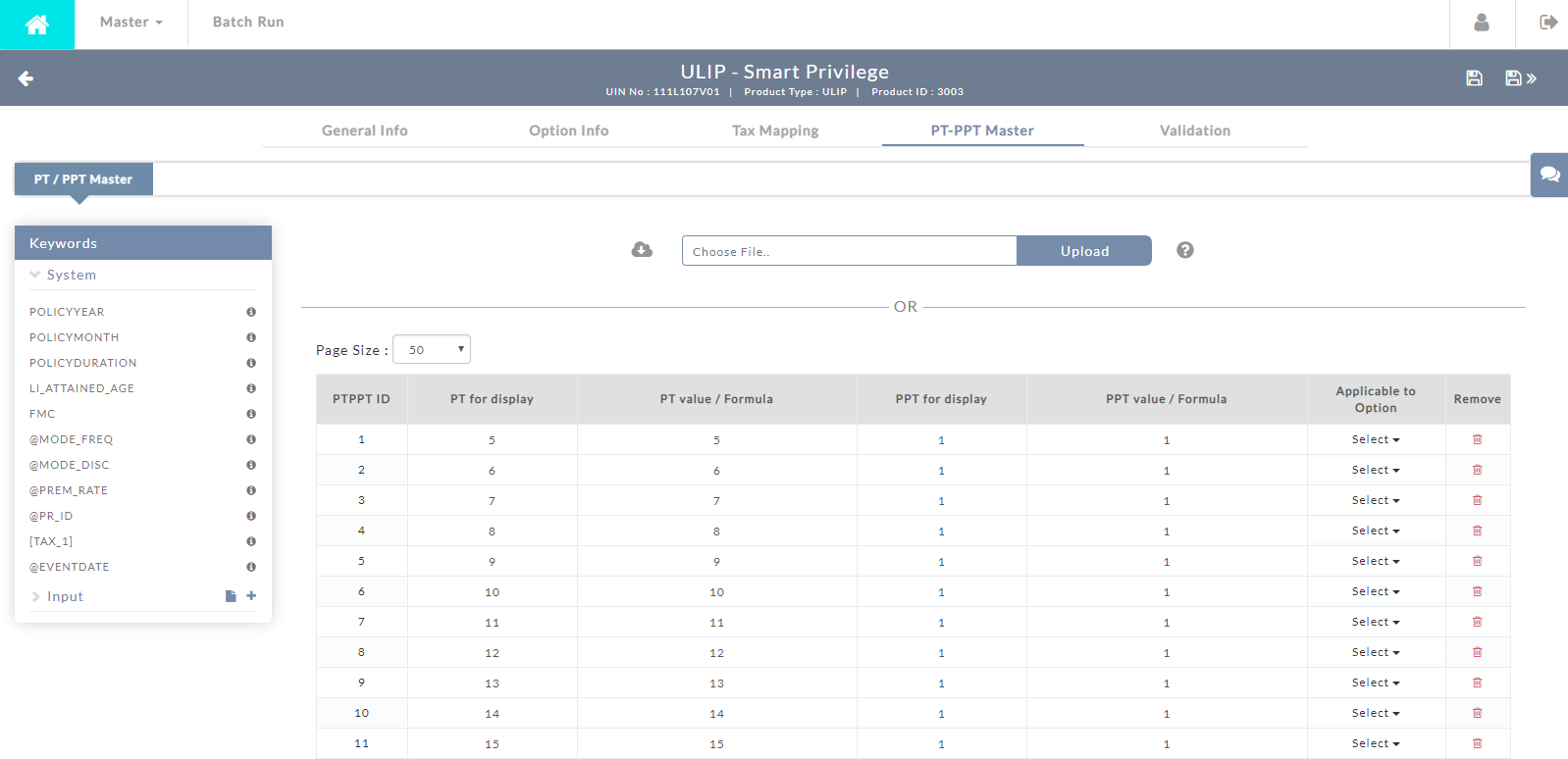Click the back arrow icon
1568x759 pixels.
click(26, 78)
